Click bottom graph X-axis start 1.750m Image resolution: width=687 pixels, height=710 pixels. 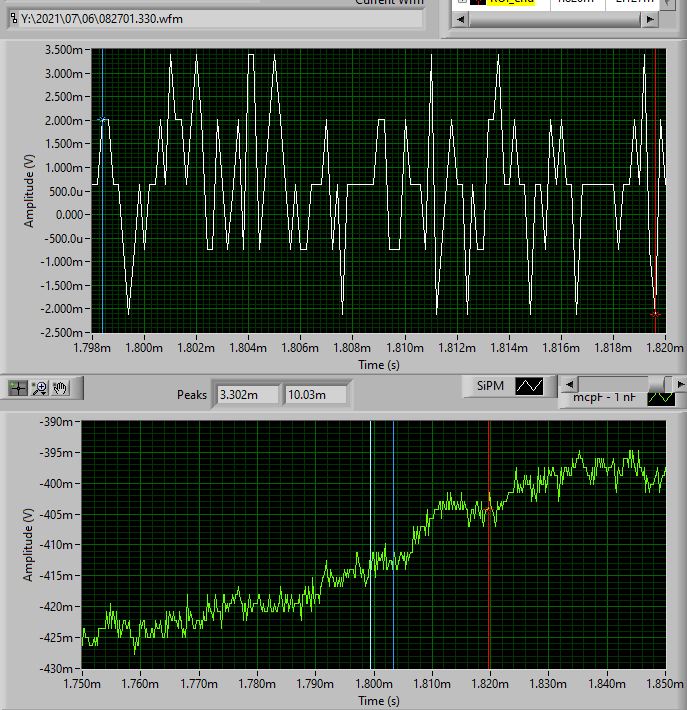pyautogui.click(x=82, y=683)
